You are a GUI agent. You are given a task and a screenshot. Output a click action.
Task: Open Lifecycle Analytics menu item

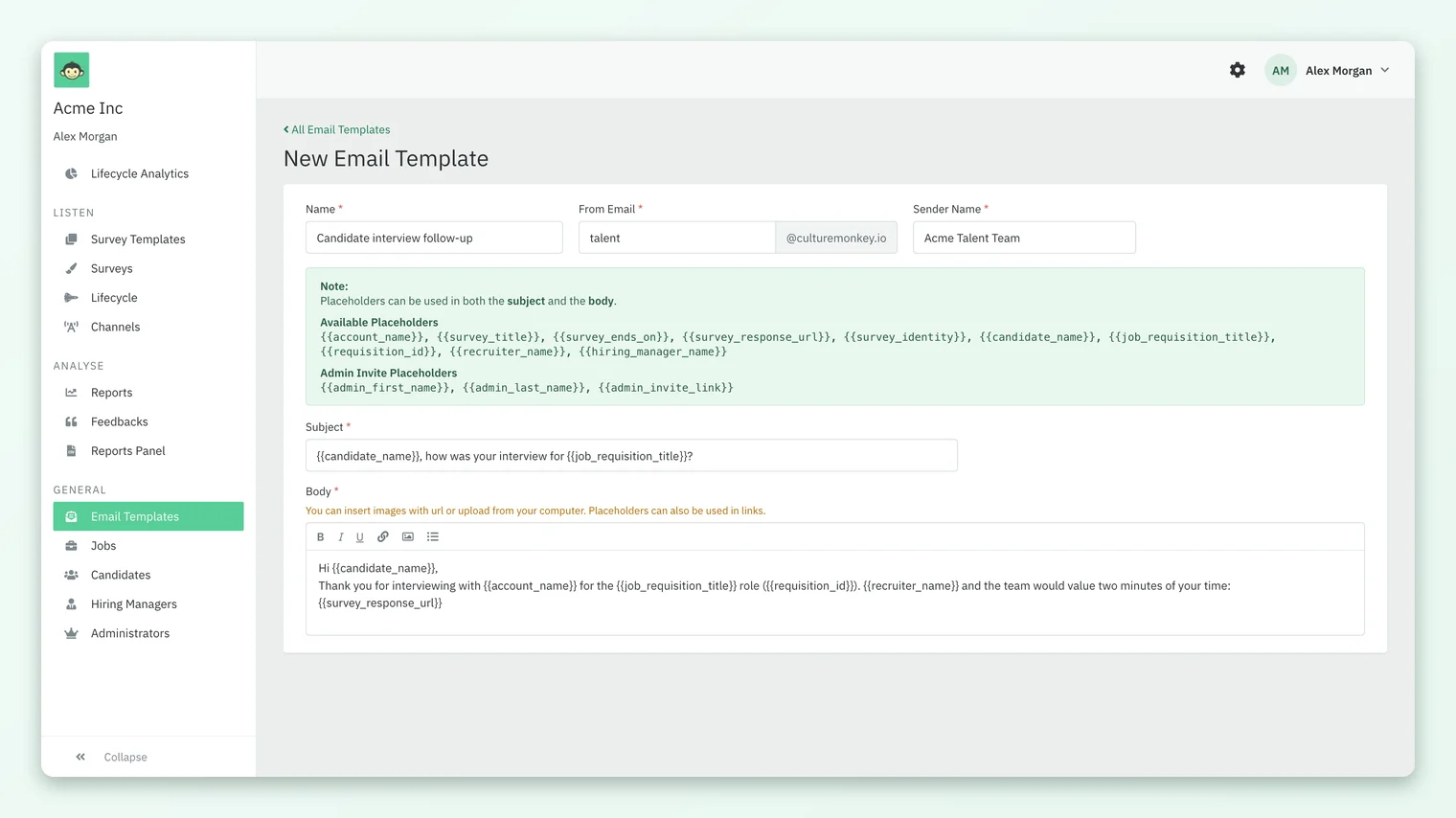click(148, 173)
